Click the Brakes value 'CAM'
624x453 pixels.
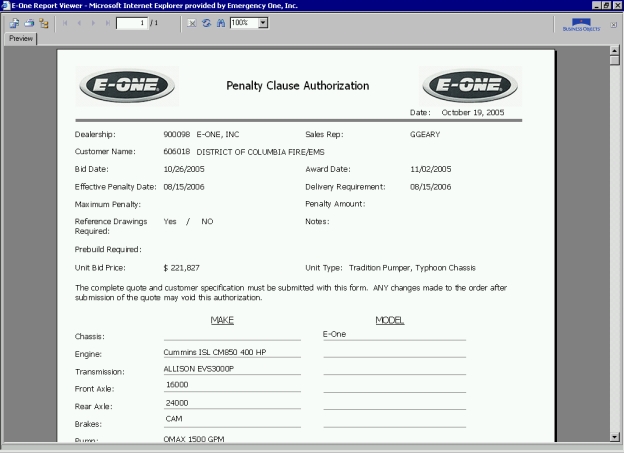click(174, 419)
